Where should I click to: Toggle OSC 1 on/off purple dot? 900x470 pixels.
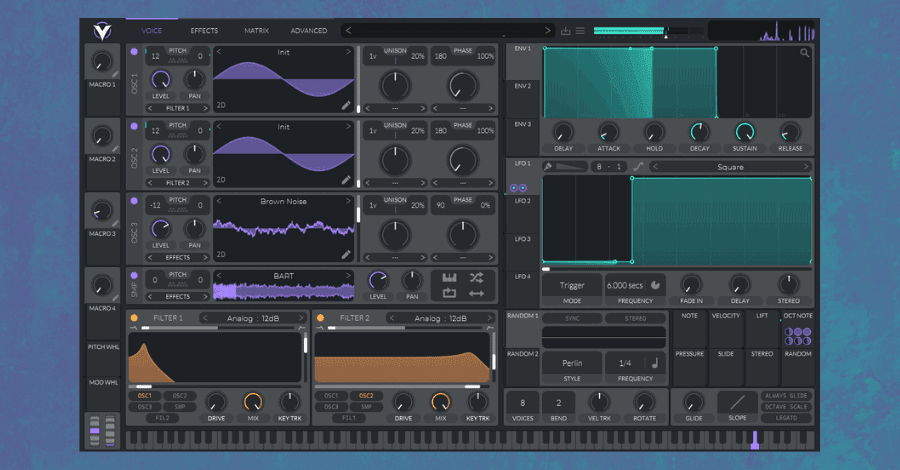[134, 52]
